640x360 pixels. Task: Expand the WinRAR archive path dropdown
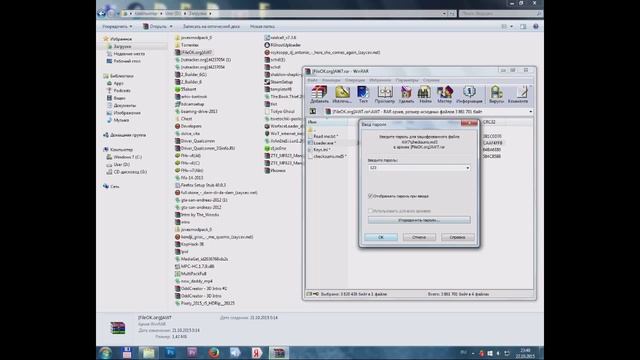(x=531, y=111)
